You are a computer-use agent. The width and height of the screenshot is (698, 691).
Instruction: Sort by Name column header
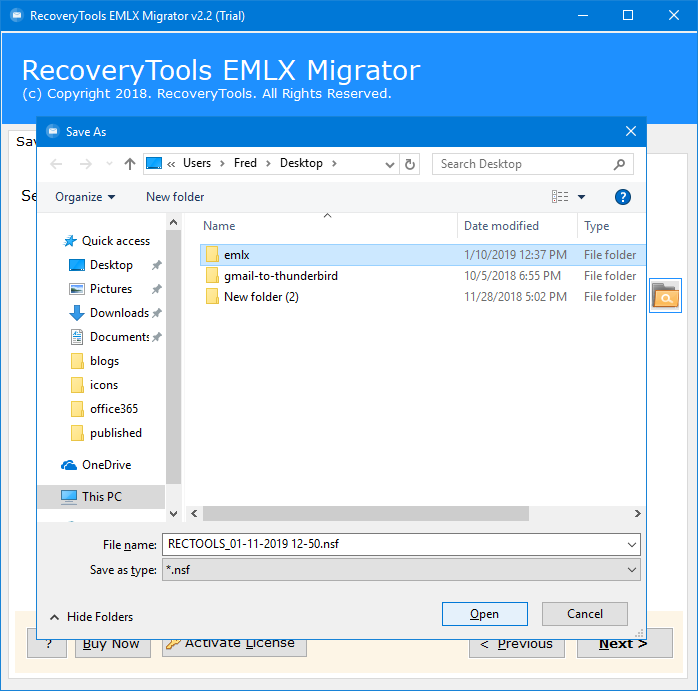(219, 226)
